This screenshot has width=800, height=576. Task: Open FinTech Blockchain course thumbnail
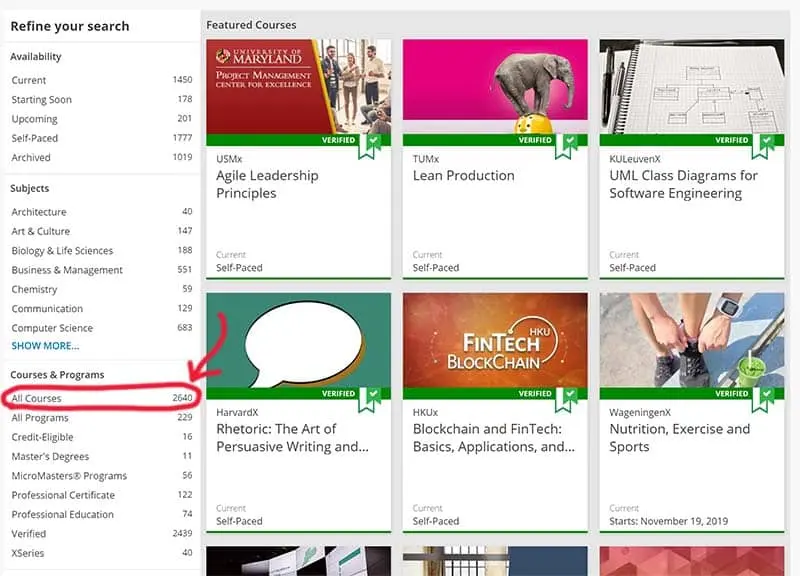click(495, 340)
